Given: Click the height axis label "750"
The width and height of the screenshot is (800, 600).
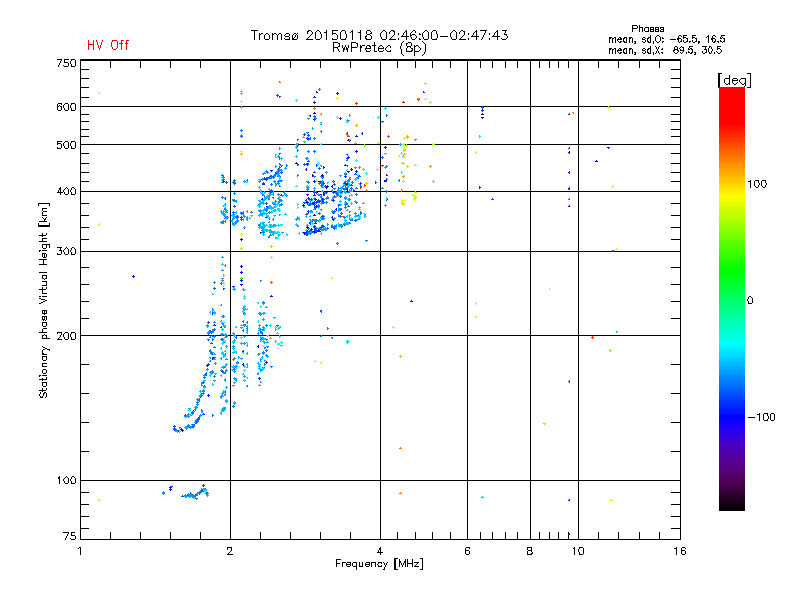Looking at the screenshot, I should click(66, 63).
